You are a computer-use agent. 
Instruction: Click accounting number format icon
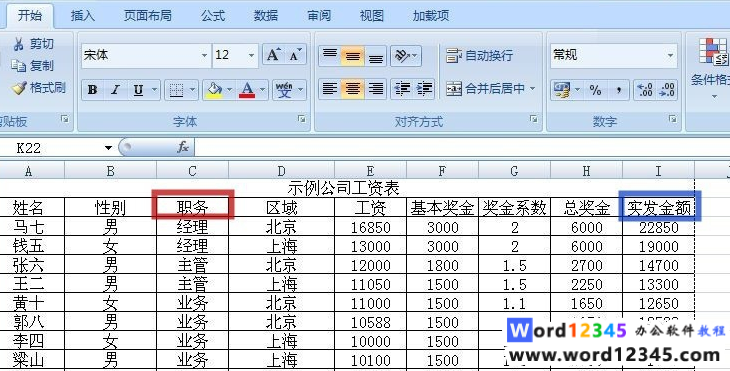point(562,90)
